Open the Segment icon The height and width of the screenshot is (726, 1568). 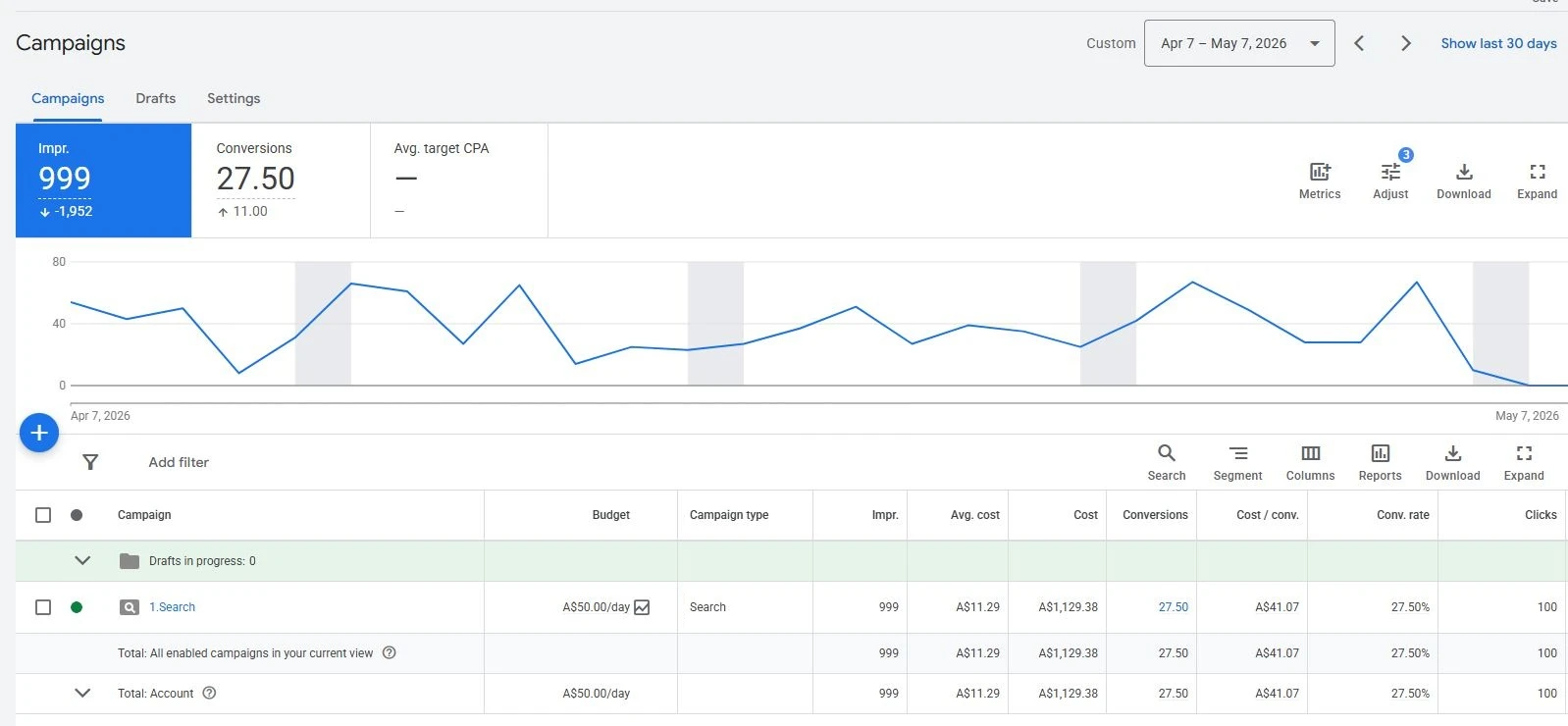[1238, 453]
